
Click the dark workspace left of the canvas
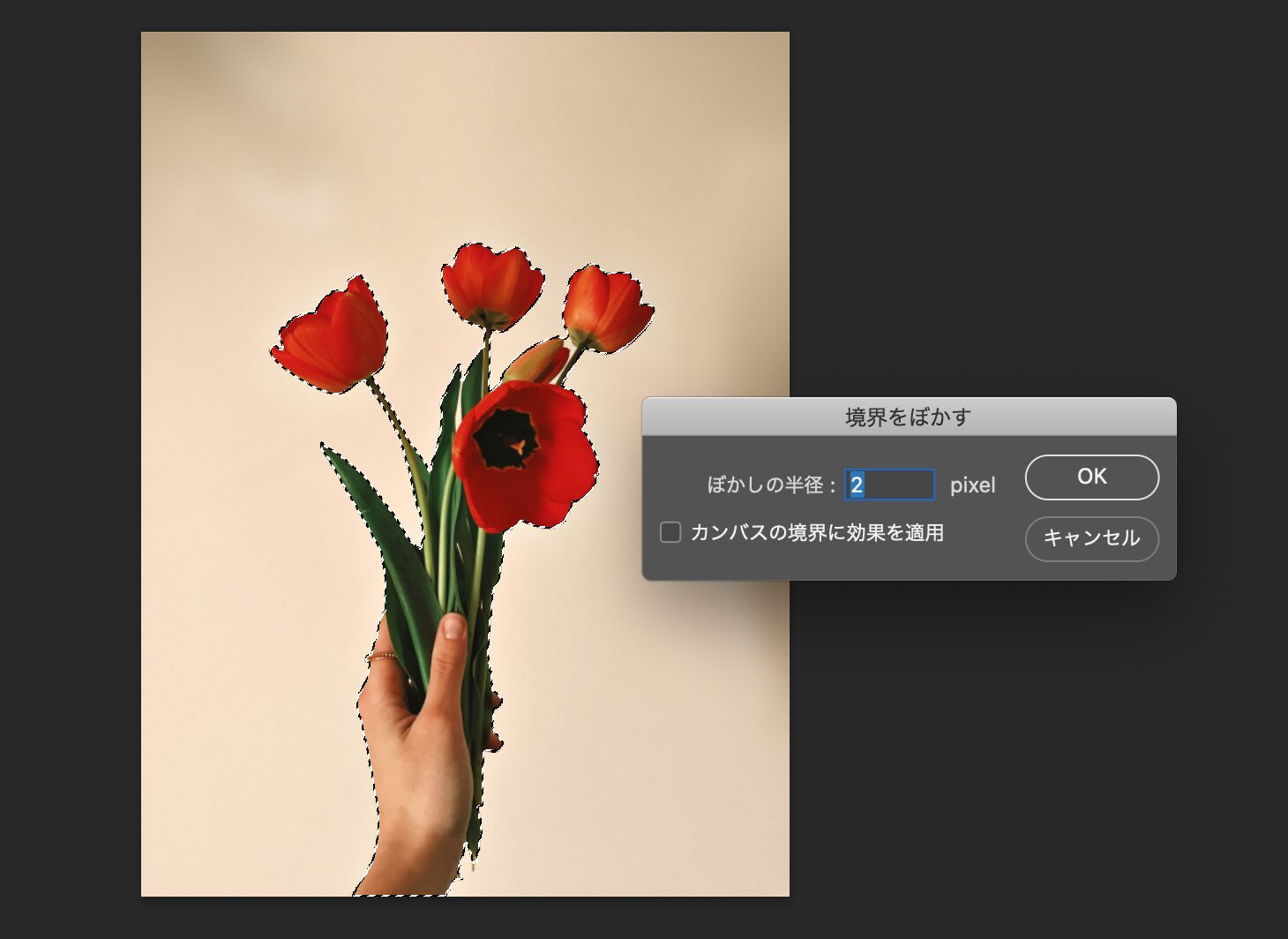click(71, 441)
